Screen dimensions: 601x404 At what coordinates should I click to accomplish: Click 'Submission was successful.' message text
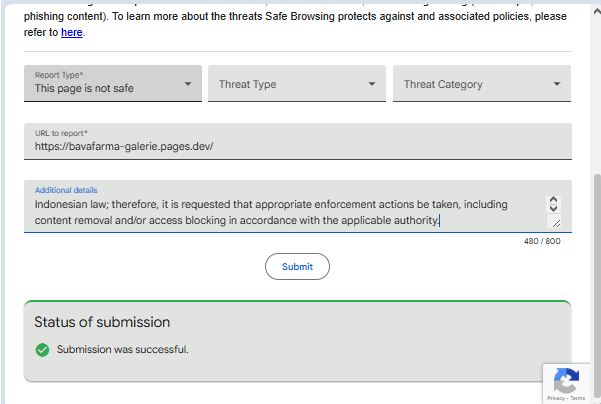tap(123, 350)
